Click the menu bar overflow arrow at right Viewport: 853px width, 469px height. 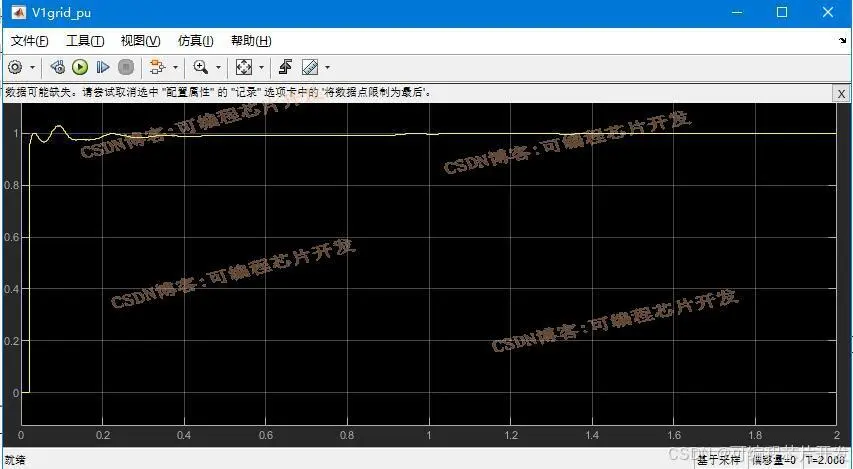click(x=843, y=41)
